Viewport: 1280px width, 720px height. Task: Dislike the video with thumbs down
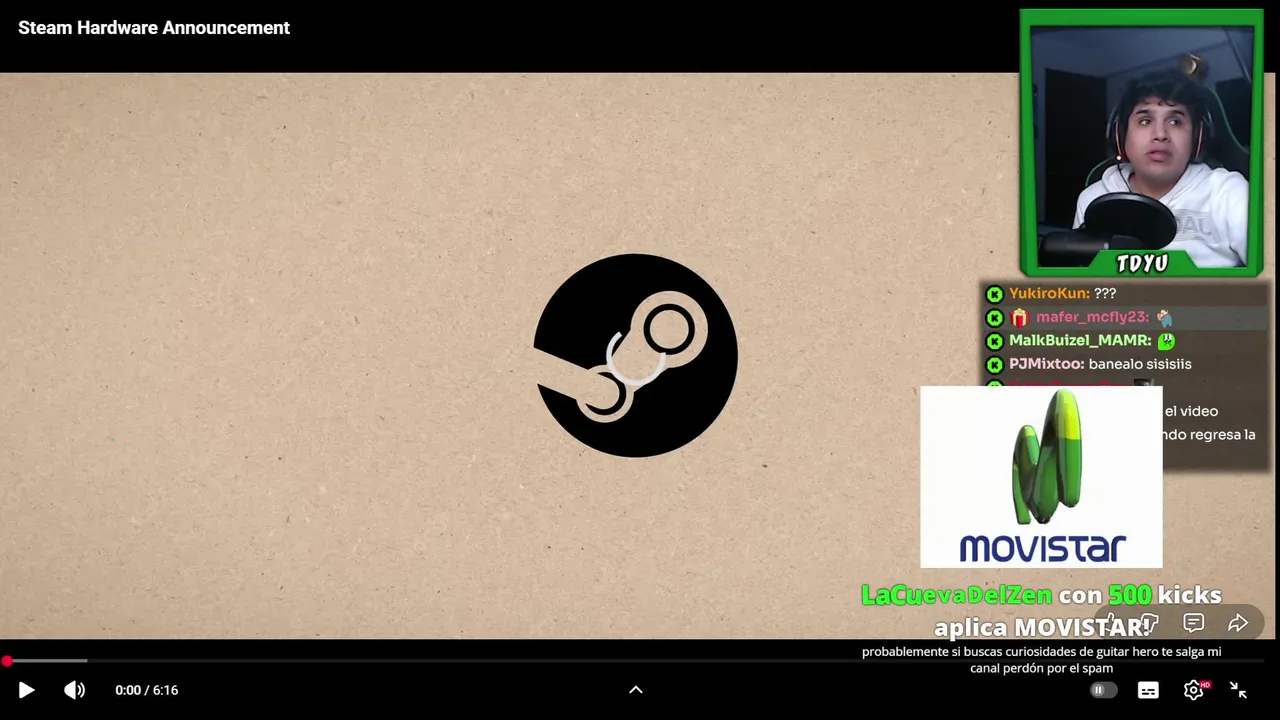[x=1150, y=623]
